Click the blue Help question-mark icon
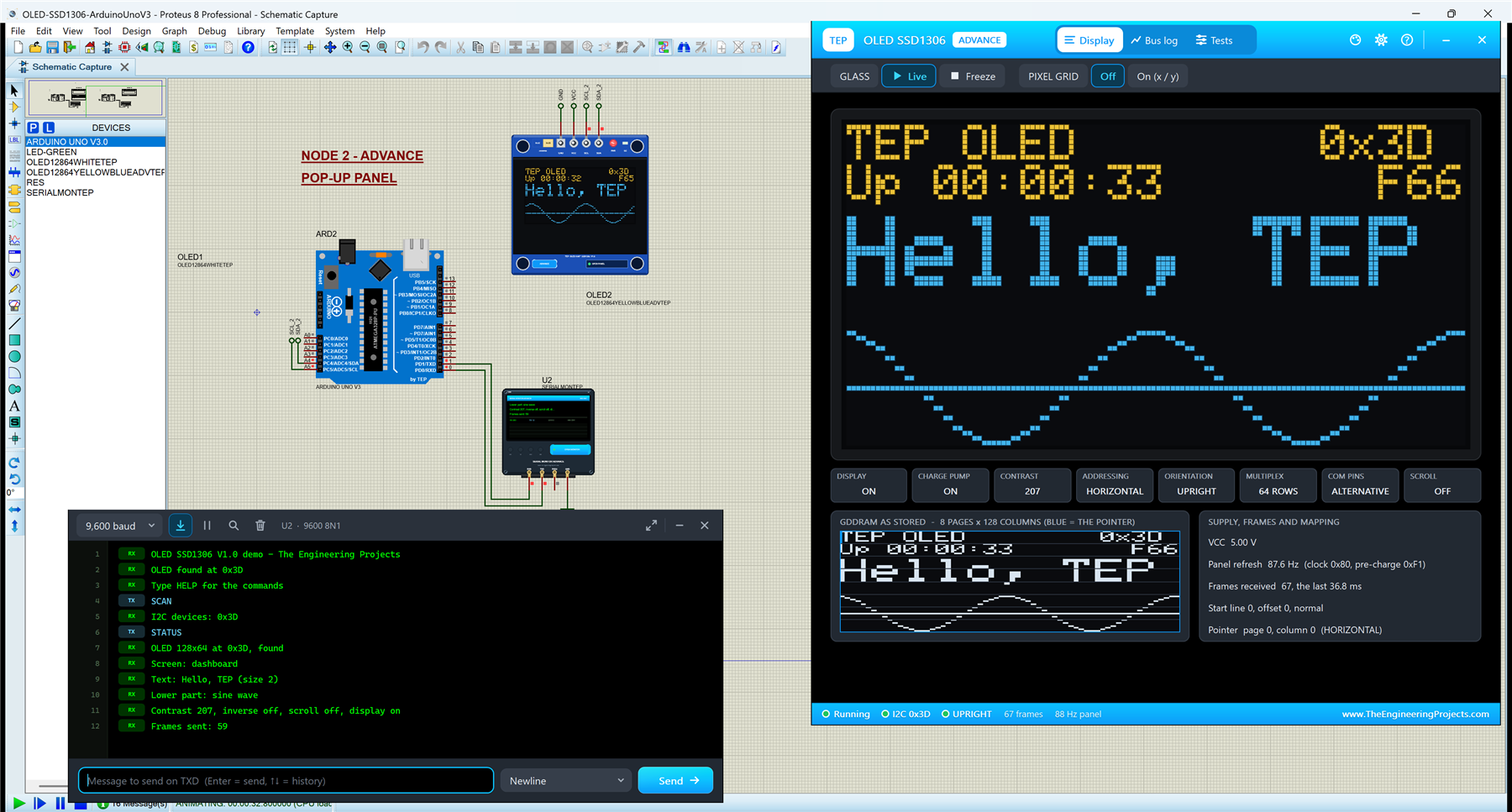 click(x=248, y=48)
